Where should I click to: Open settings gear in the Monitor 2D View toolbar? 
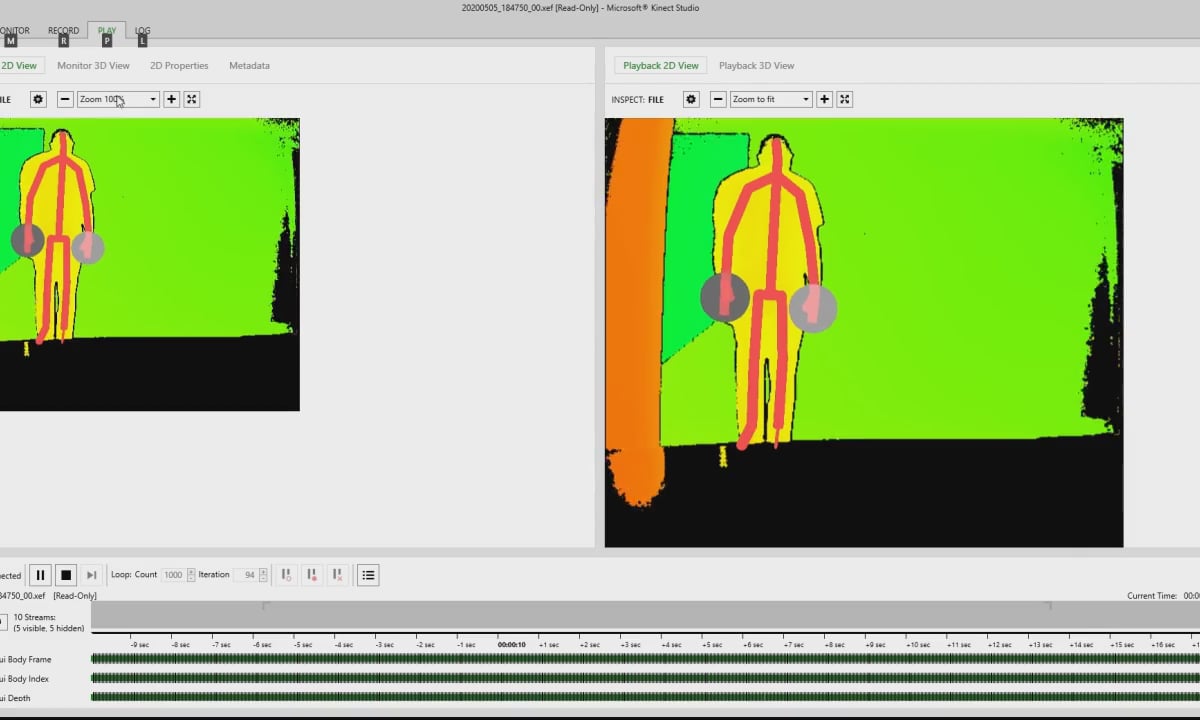click(x=38, y=99)
